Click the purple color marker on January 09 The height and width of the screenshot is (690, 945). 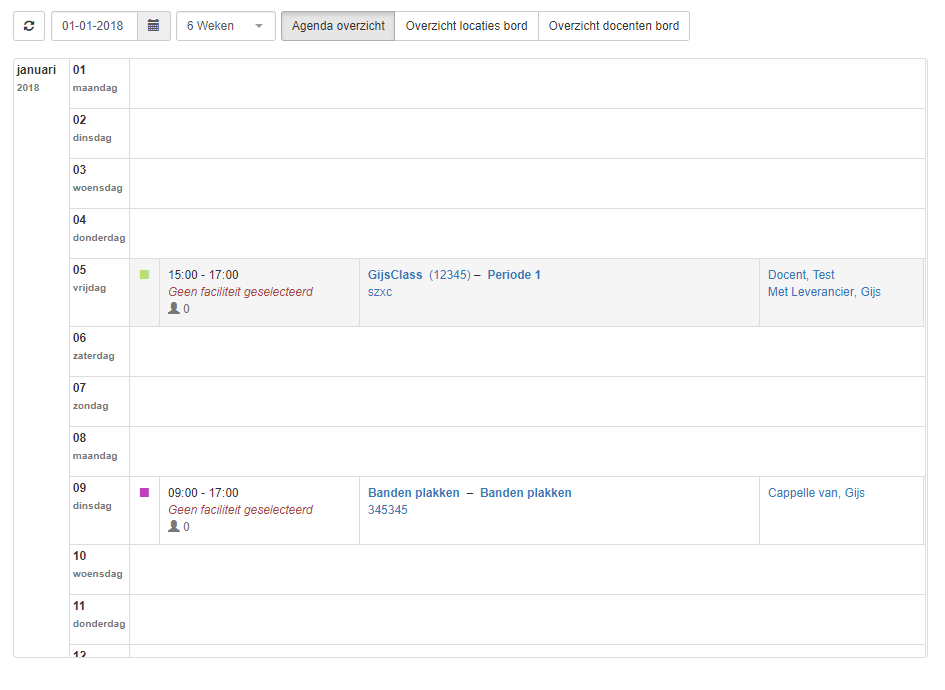pyautogui.click(x=144, y=492)
